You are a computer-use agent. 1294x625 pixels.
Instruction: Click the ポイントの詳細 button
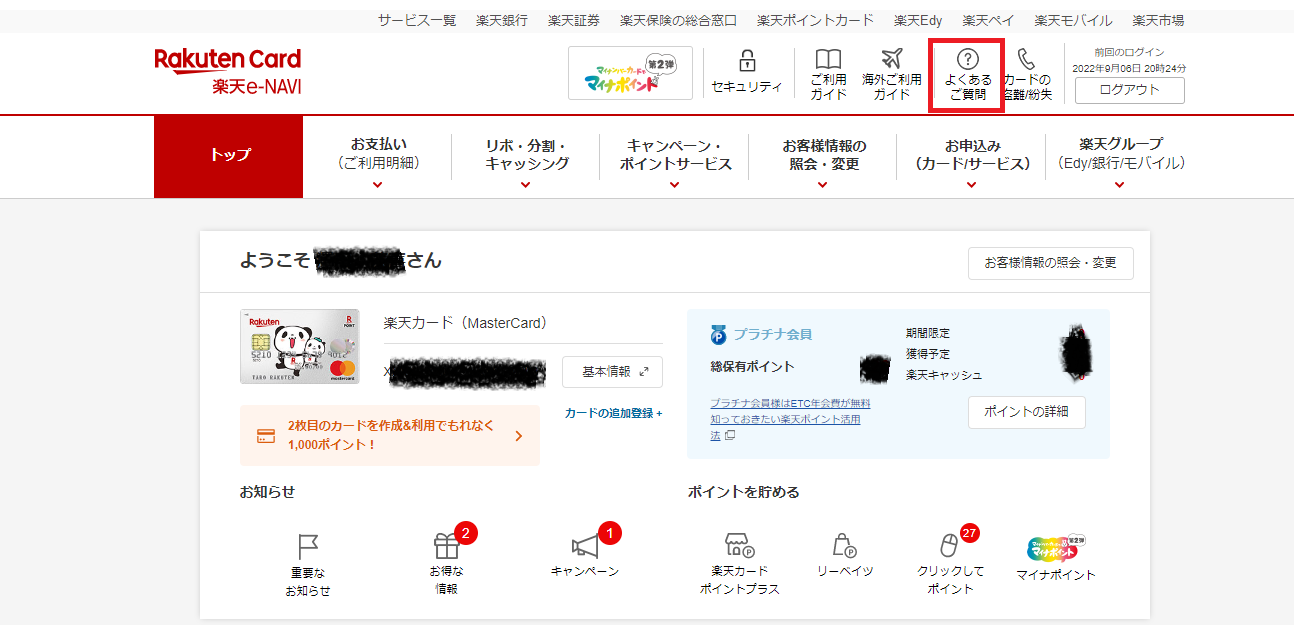(1026, 412)
